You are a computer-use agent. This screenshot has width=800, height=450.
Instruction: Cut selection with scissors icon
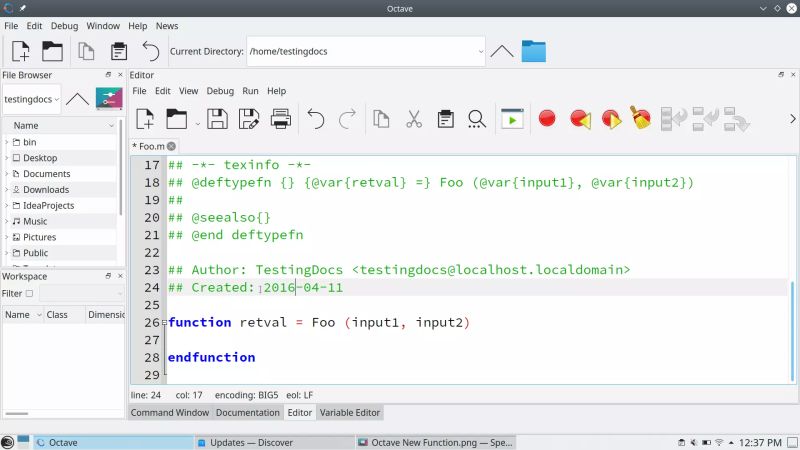[414, 119]
